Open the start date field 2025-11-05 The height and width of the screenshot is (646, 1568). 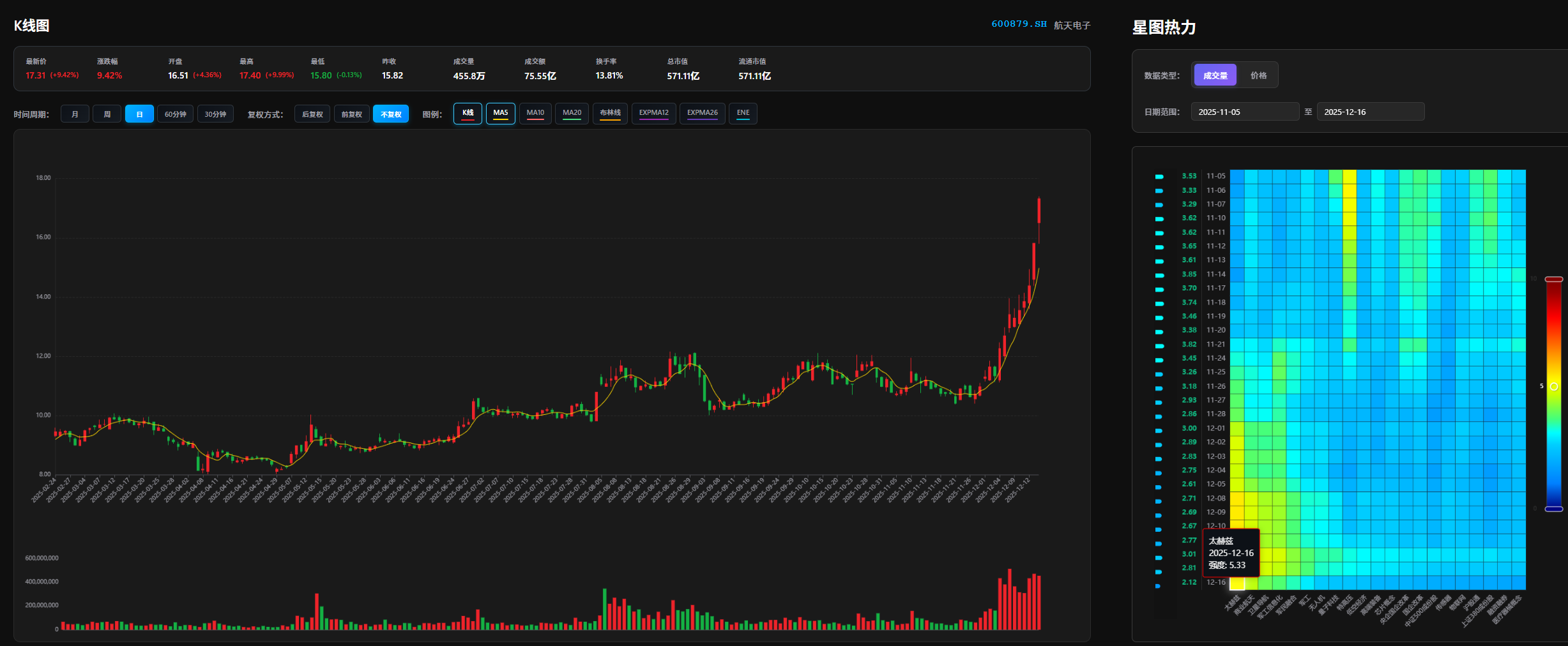click(x=1245, y=112)
